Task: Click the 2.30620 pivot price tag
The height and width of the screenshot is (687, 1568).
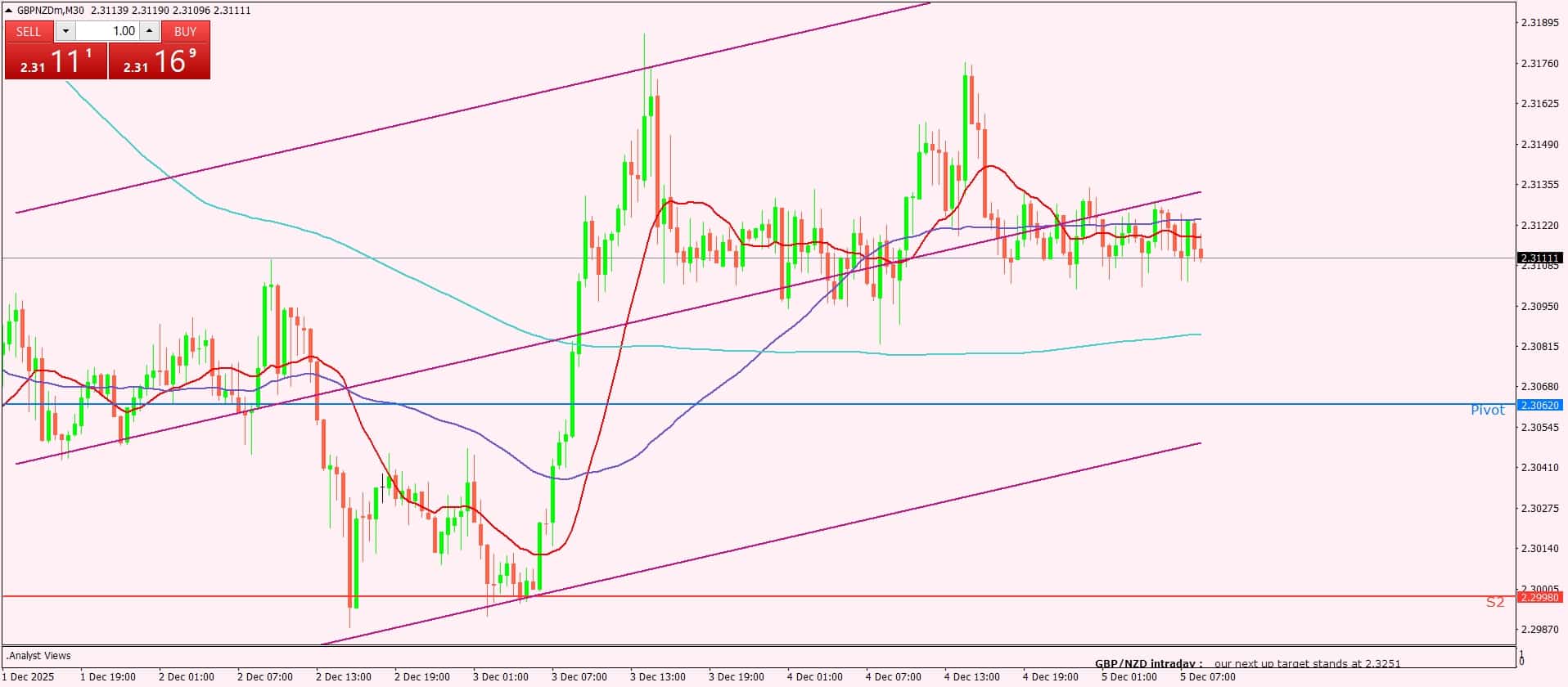Action: tap(1539, 405)
